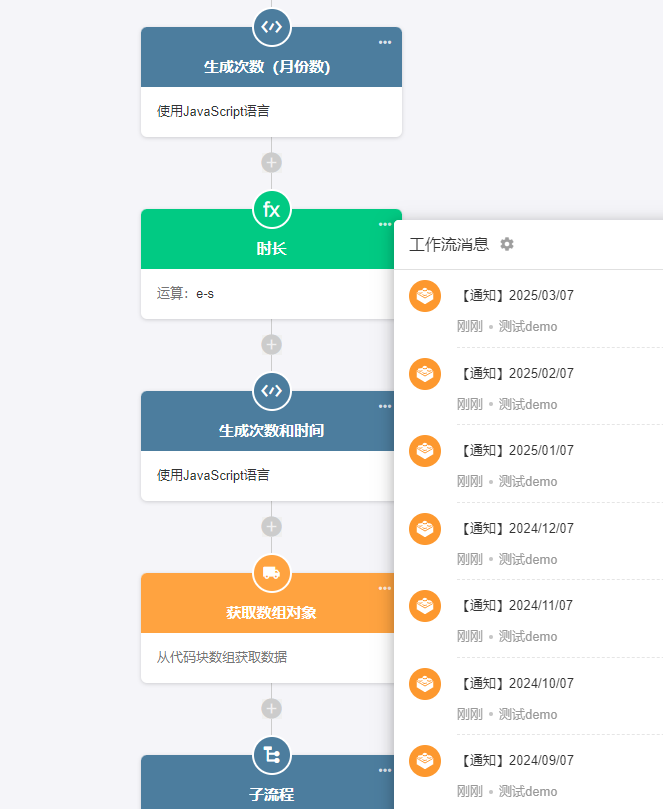The image size is (663, 809).
Task: Select the 获取数组对象 node title
Action: pyautogui.click(x=271, y=613)
